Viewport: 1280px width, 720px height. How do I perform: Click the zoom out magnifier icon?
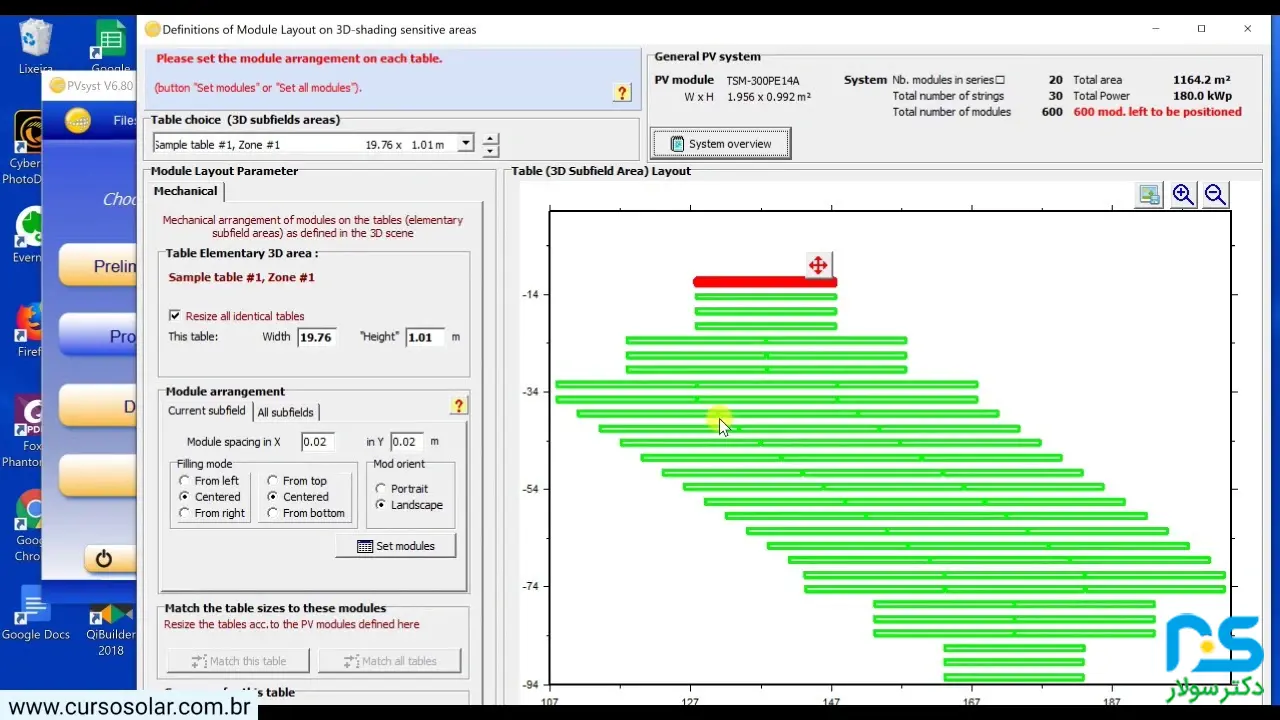point(1215,195)
